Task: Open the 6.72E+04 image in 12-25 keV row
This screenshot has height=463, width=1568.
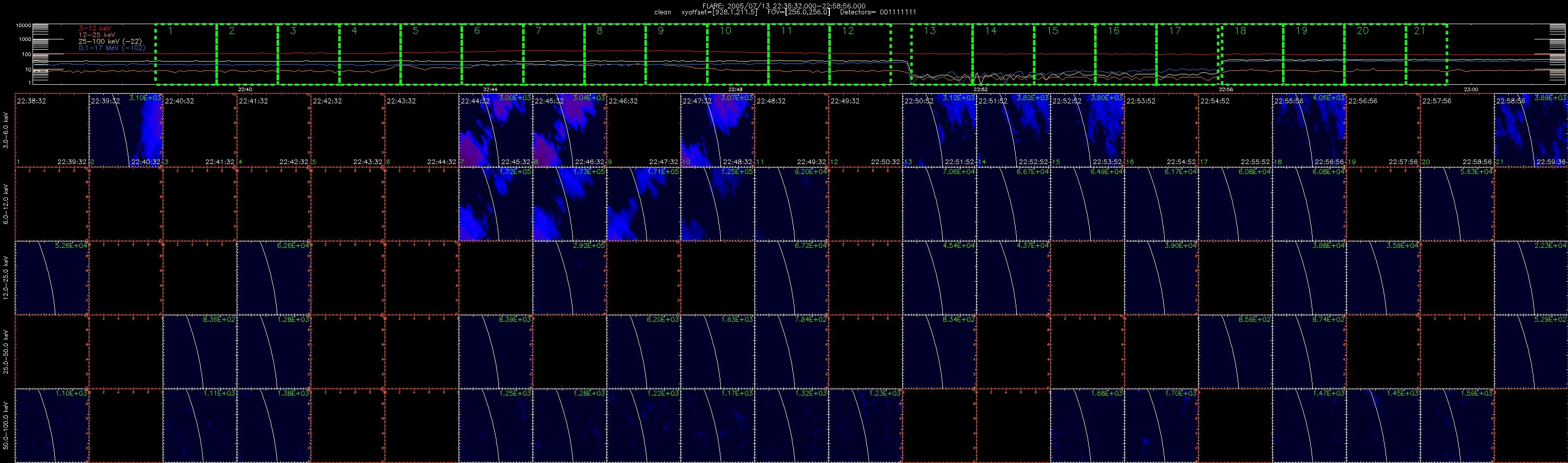Action: 791,278
